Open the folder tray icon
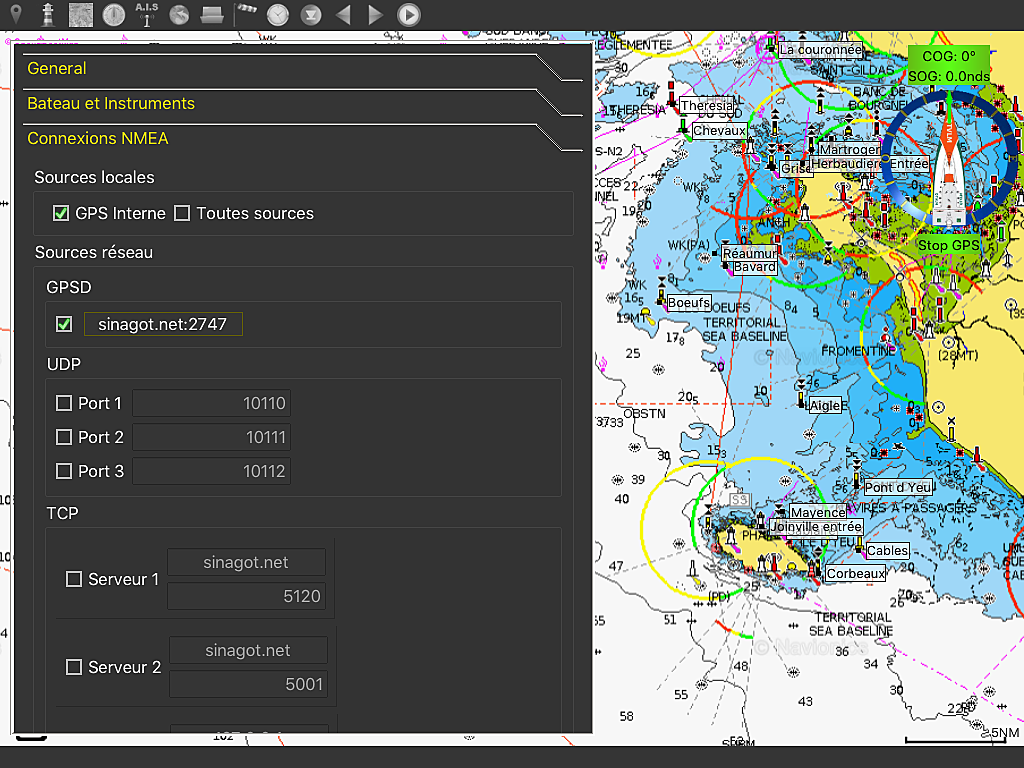1024x768 pixels. (212, 15)
